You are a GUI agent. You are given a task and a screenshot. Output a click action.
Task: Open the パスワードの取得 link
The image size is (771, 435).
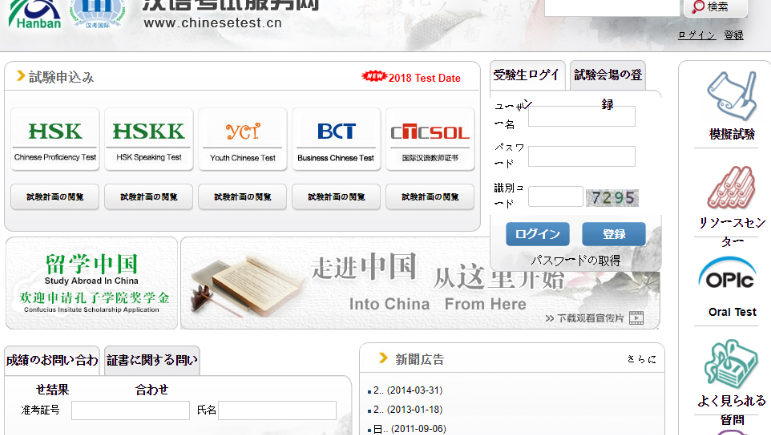coord(575,261)
